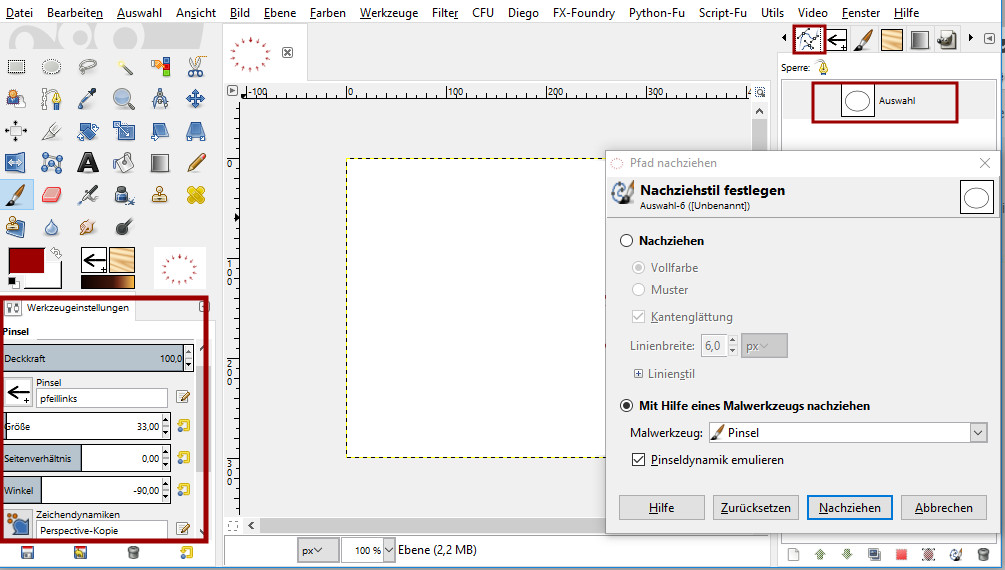Click the Zurücksetzen button
The width and height of the screenshot is (1005, 570).
(756, 508)
